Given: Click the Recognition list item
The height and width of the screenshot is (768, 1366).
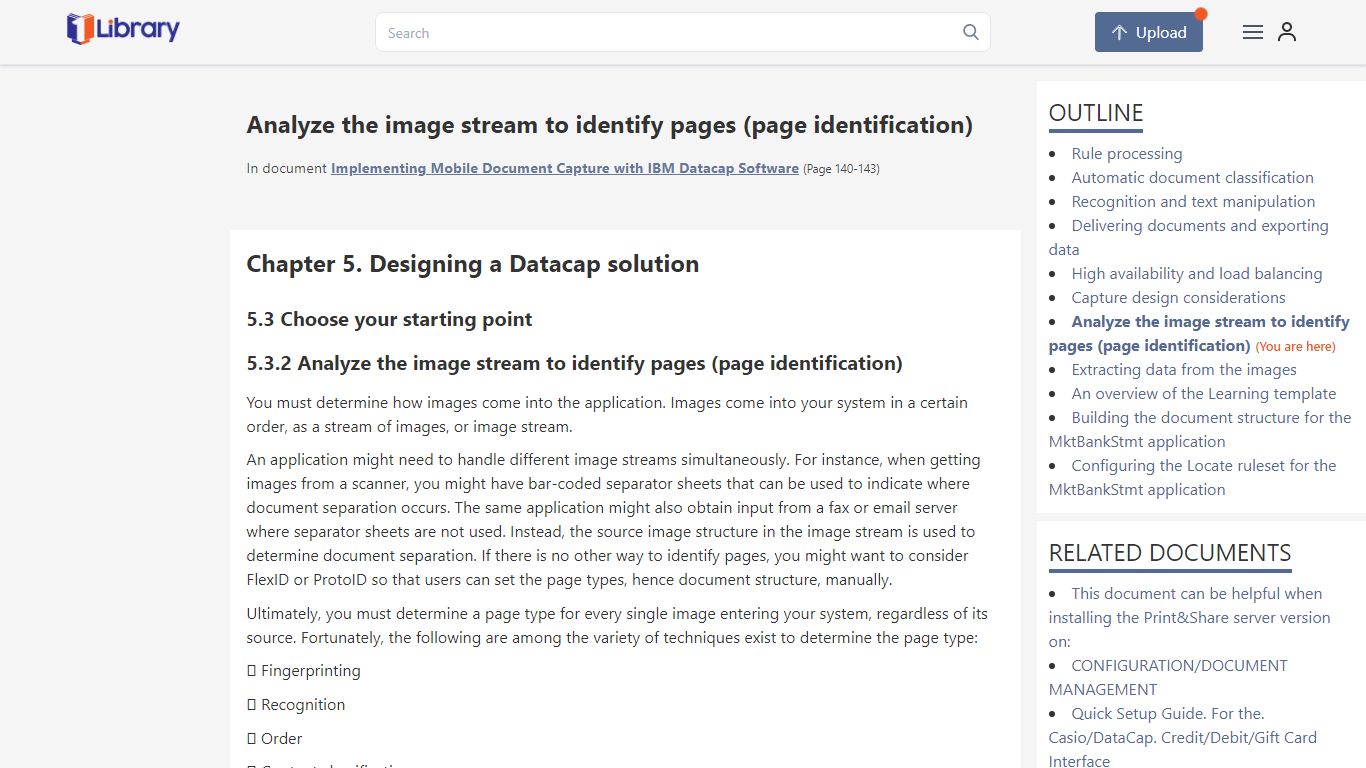Looking at the screenshot, I should [296, 705].
